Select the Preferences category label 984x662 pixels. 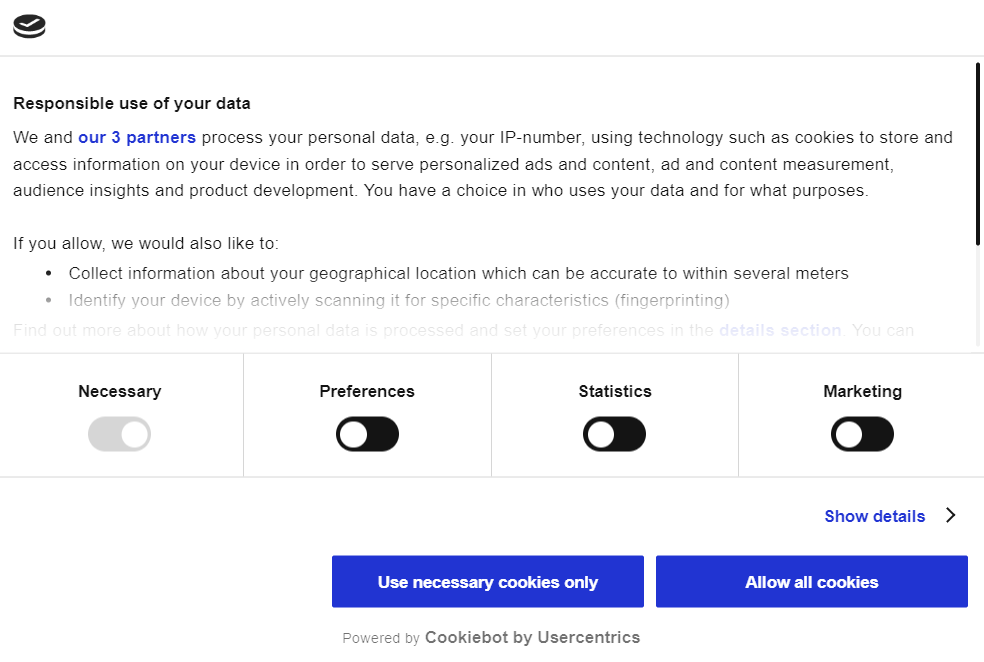(367, 392)
